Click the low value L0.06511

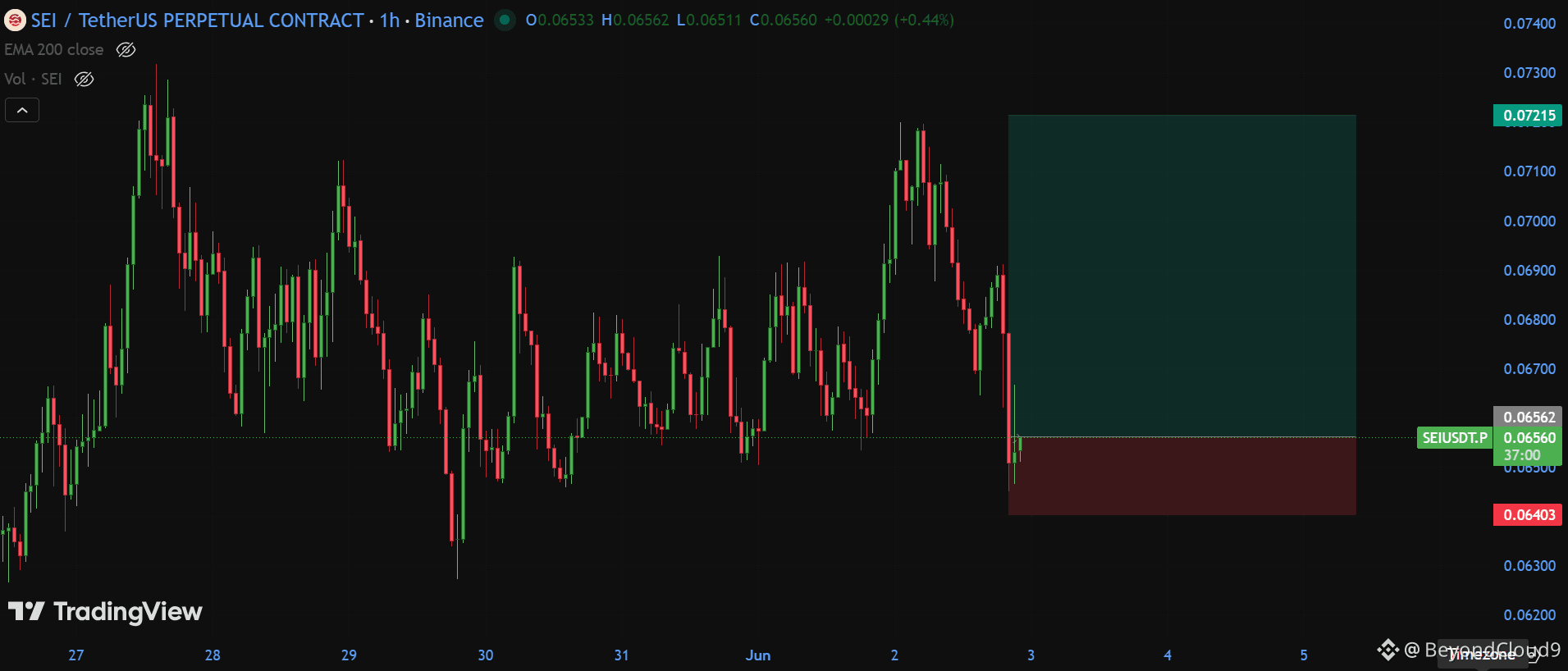pos(709,20)
